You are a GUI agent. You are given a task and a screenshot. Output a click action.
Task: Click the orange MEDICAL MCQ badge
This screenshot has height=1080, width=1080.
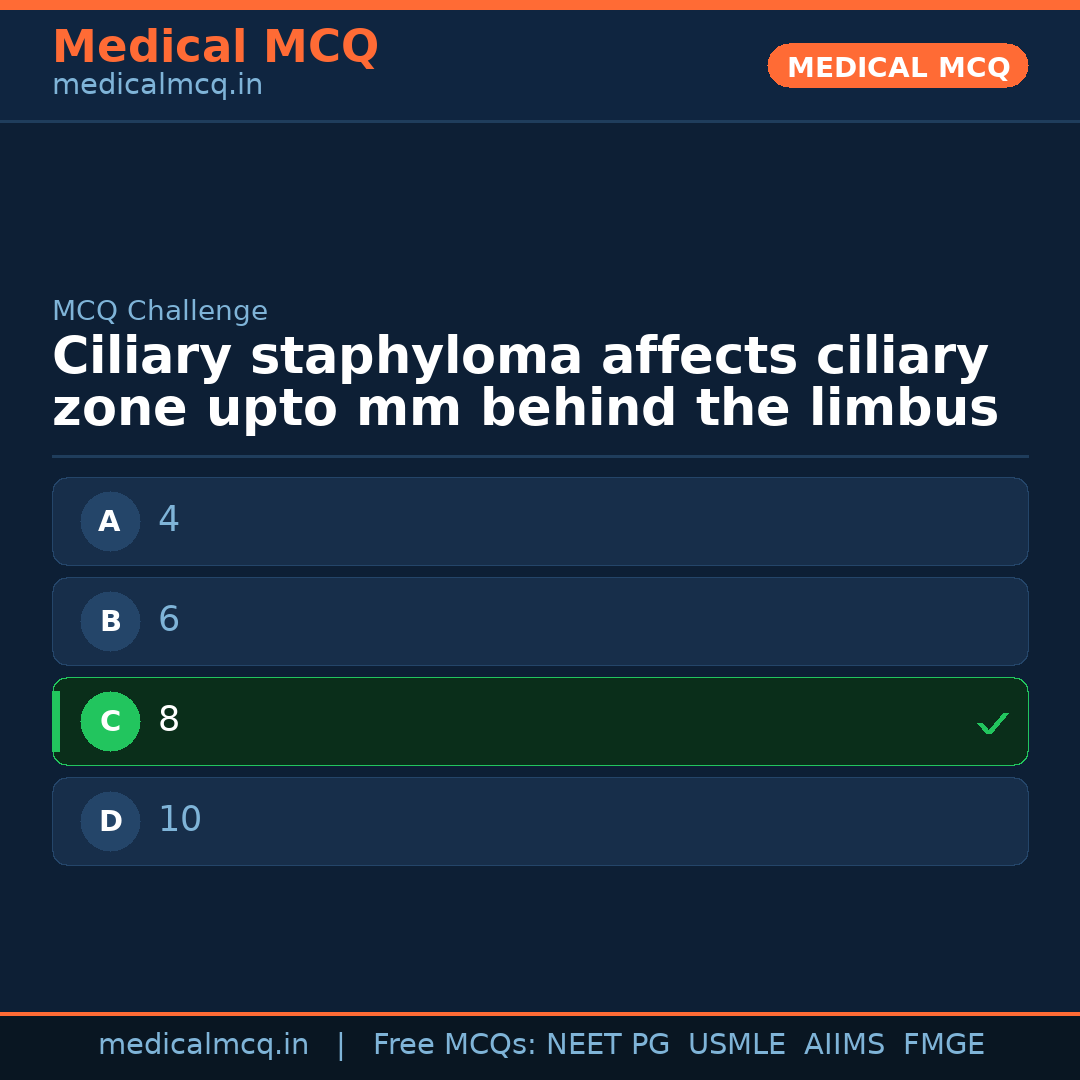[x=897, y=66]
